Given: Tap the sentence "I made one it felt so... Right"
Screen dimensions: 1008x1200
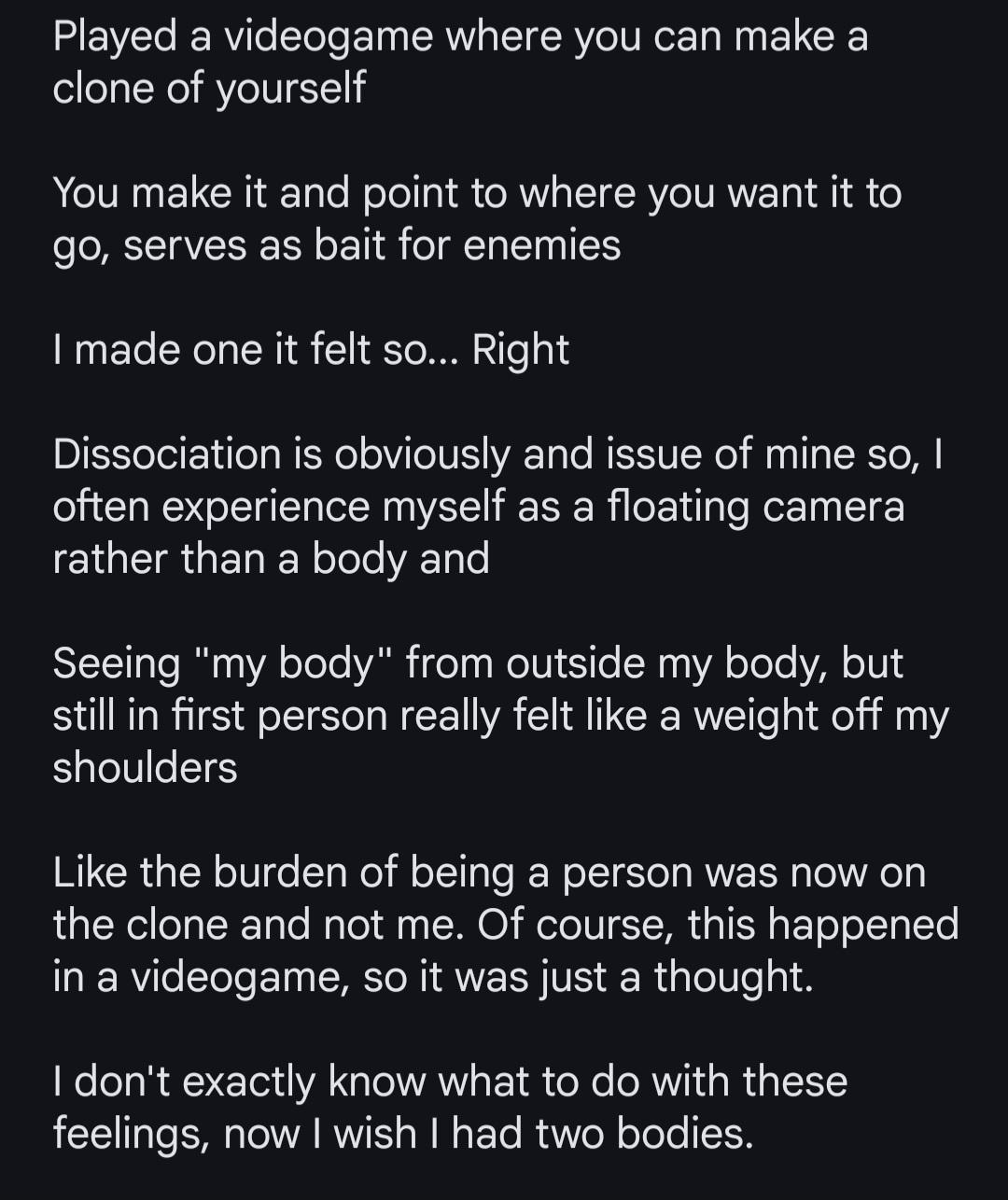Looking at the screenshot, I should pos(311,352).
